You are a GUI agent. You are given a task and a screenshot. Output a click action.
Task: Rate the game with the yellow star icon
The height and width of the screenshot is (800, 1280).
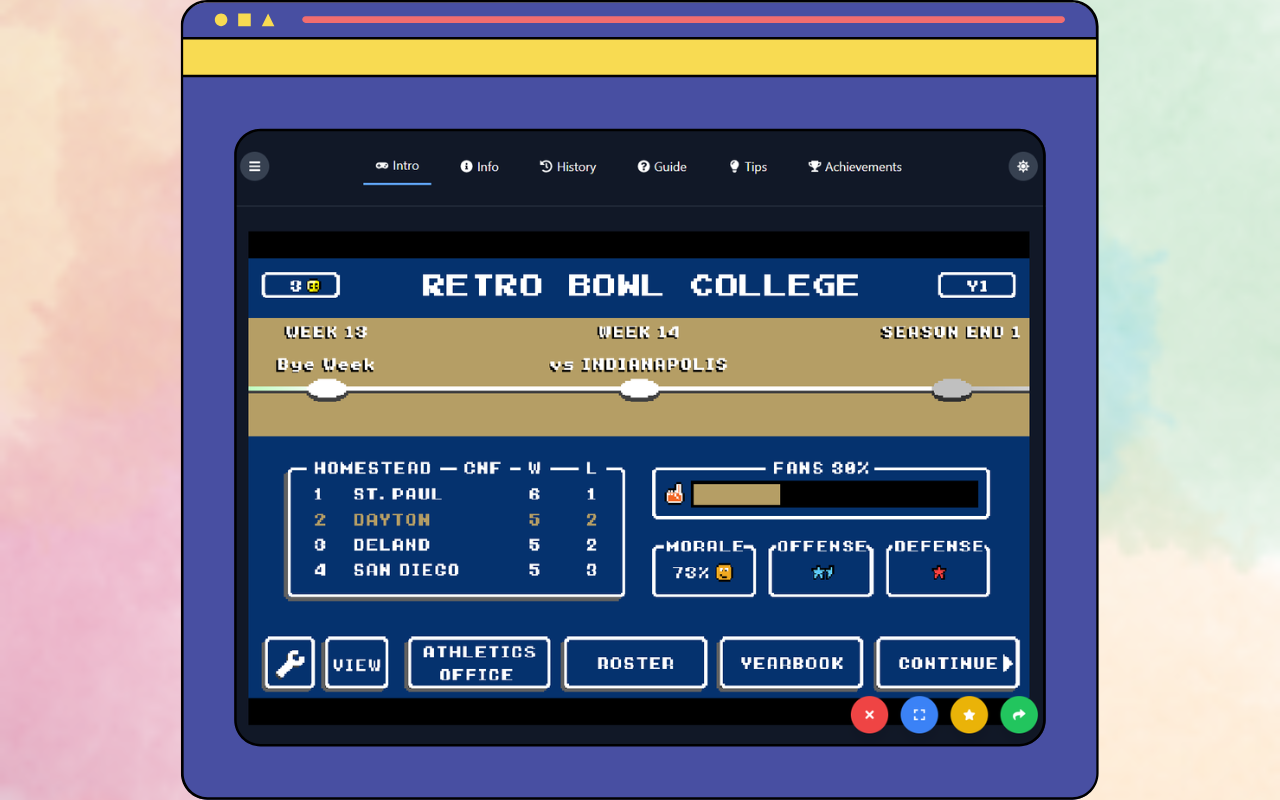coord(969,715)
